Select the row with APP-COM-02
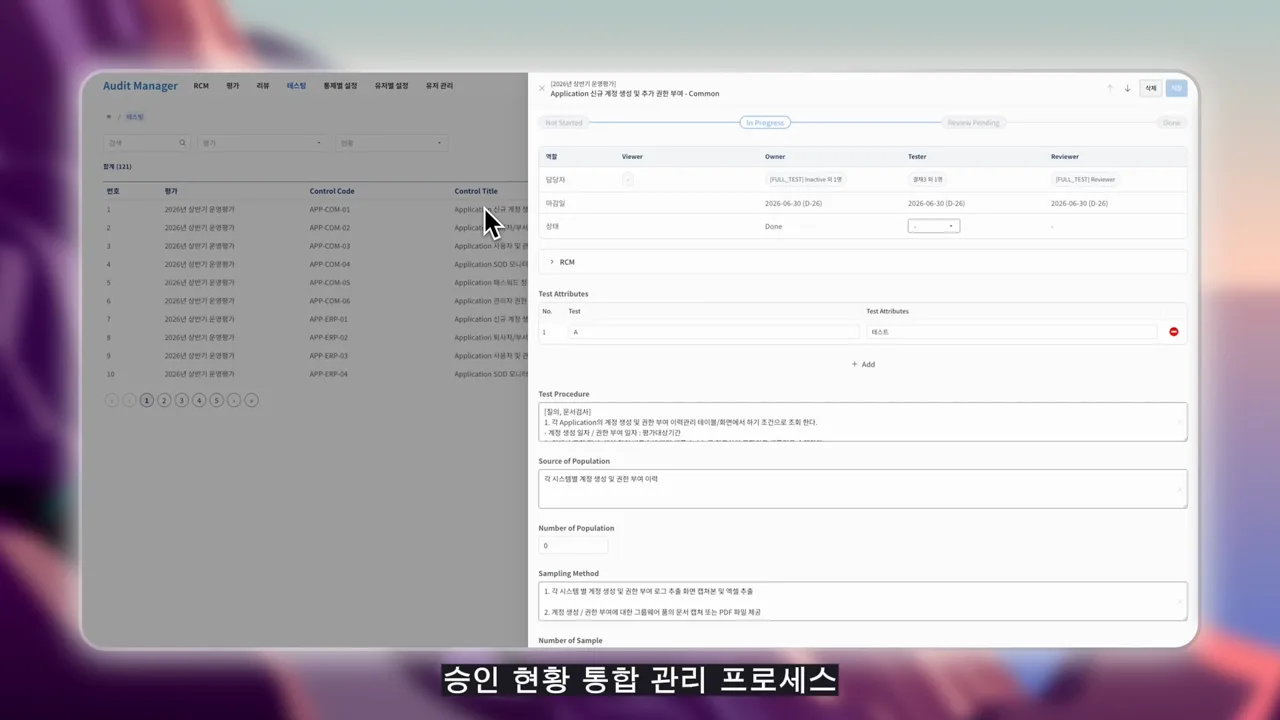This screenshot has height=720, width=1280. (315, 228)
